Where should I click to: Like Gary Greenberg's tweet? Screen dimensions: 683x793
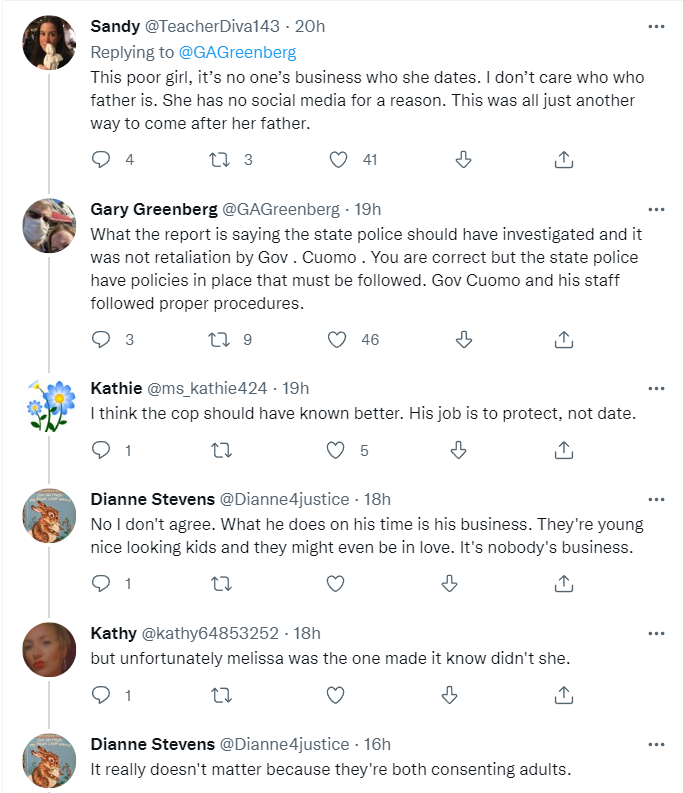tap(338, 339)
